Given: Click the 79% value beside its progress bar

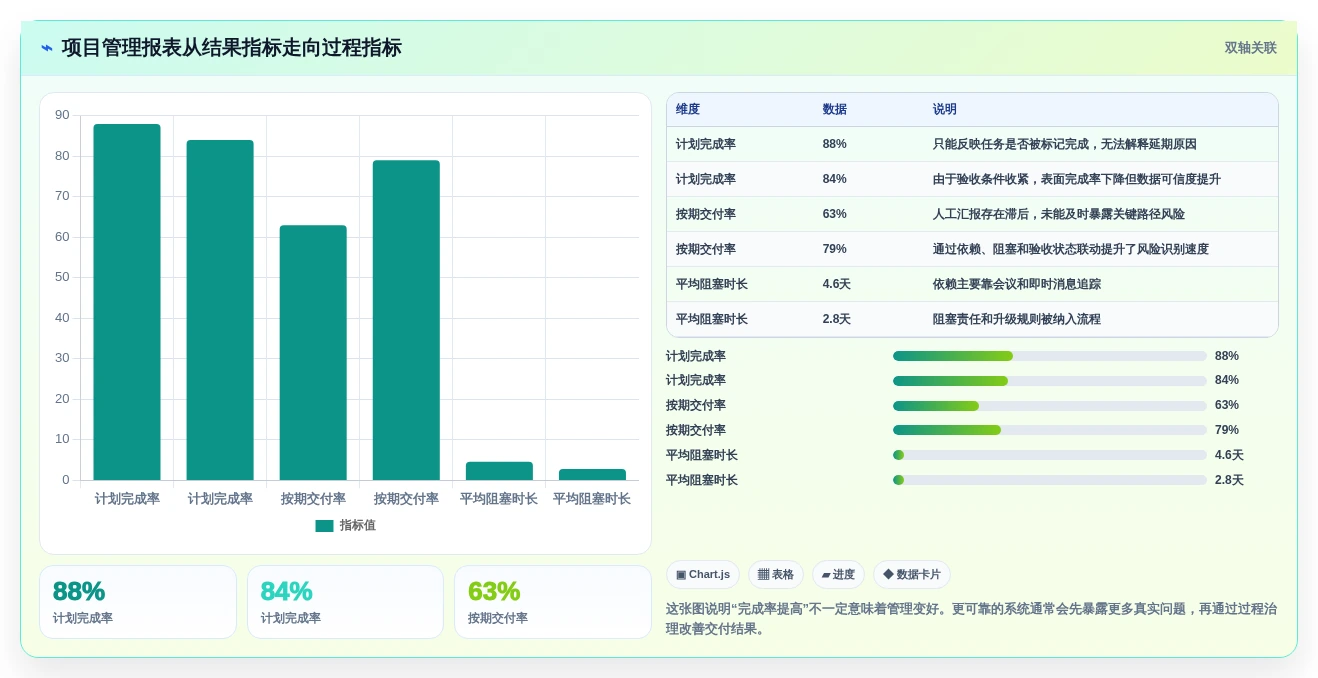Looking at the screenshot, I should (1227, 430).
